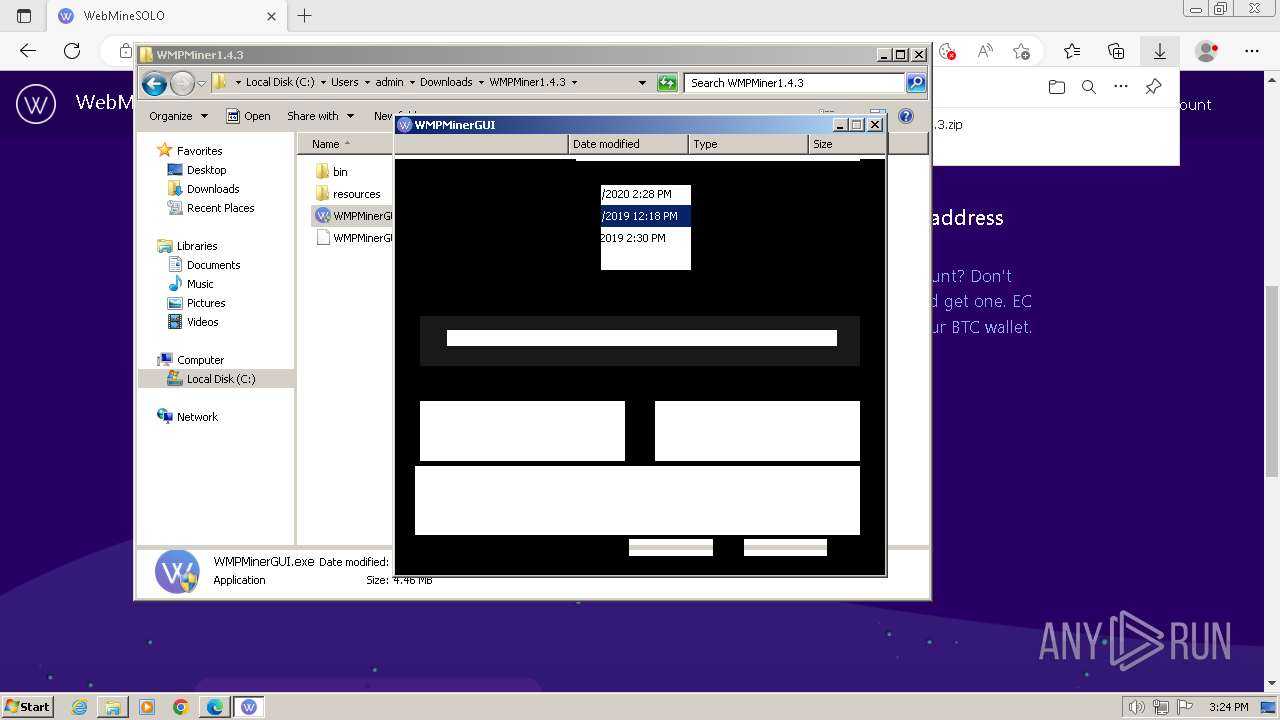Open Windows Media Player from taskbar
This screenshot has width=1280, height=720.
point(147,707)
